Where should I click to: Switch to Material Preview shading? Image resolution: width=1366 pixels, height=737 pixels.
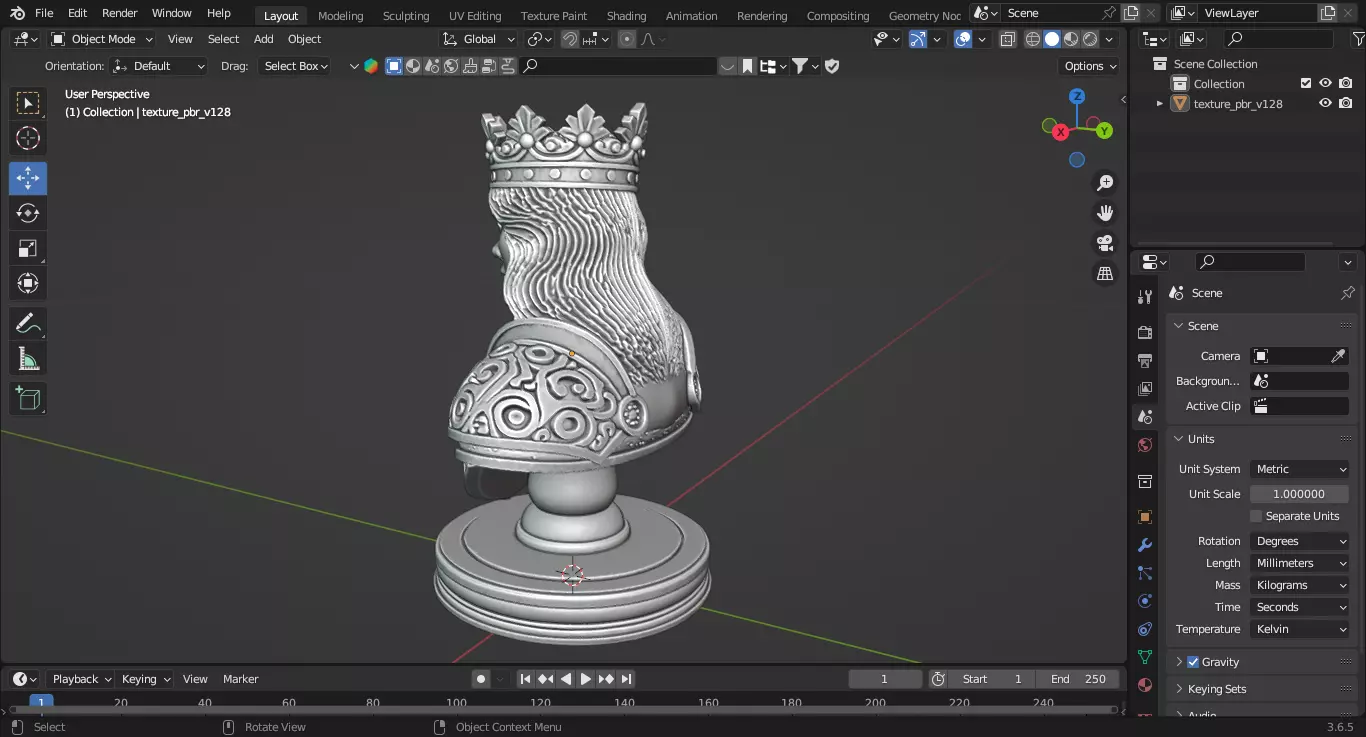[1071, 39]
